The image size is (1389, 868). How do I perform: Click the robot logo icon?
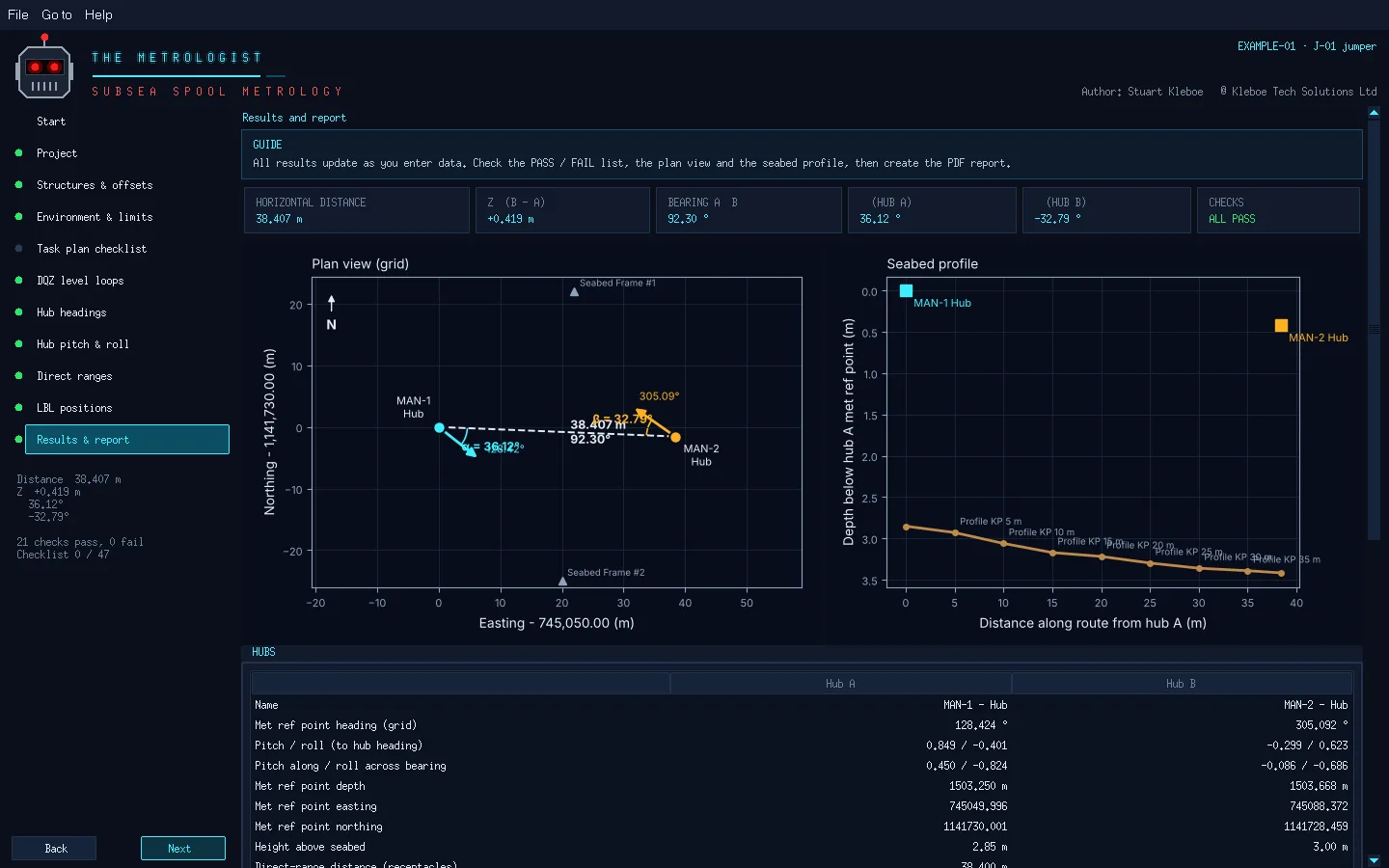click(44, 68)
